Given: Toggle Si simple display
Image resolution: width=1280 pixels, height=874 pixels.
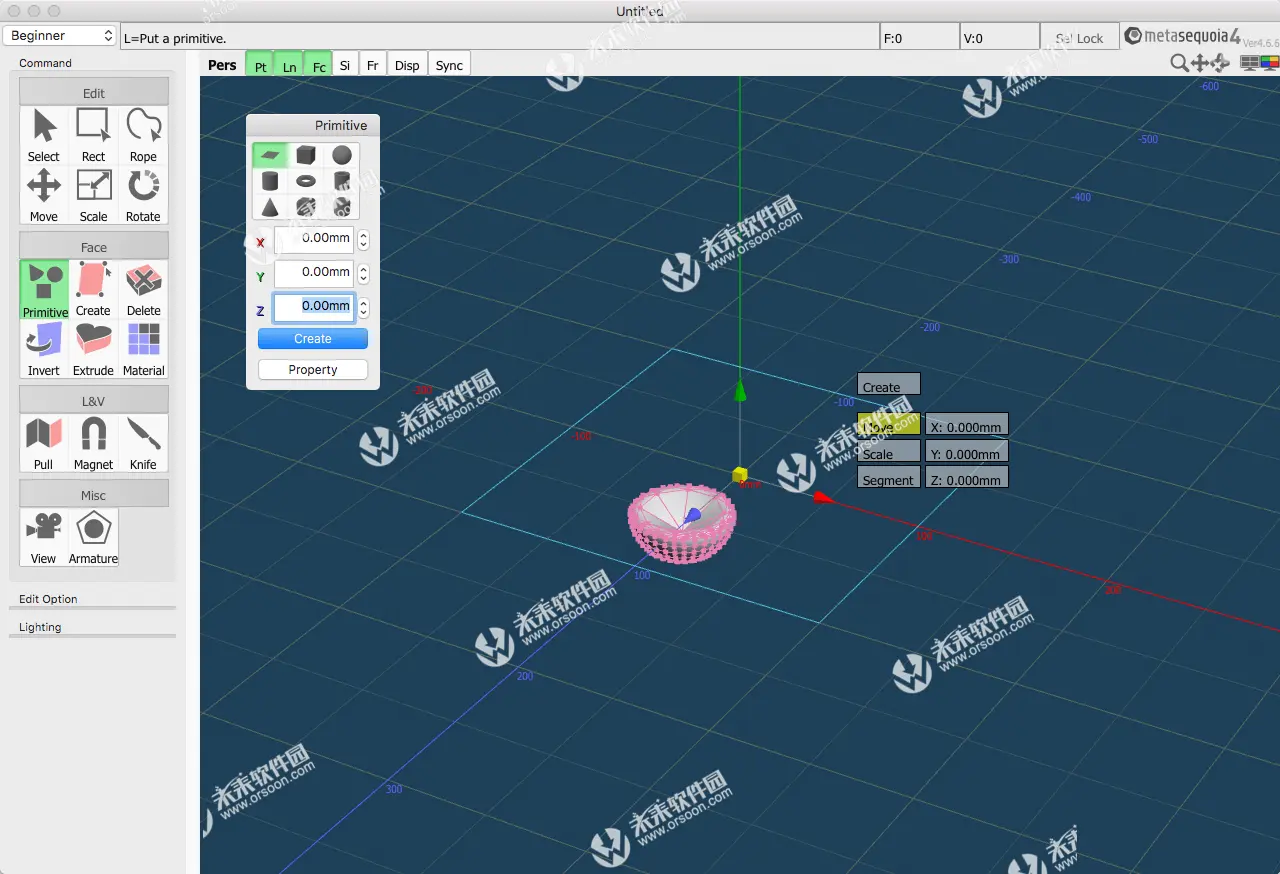Looking at the screenshot, I should point(345,65).
